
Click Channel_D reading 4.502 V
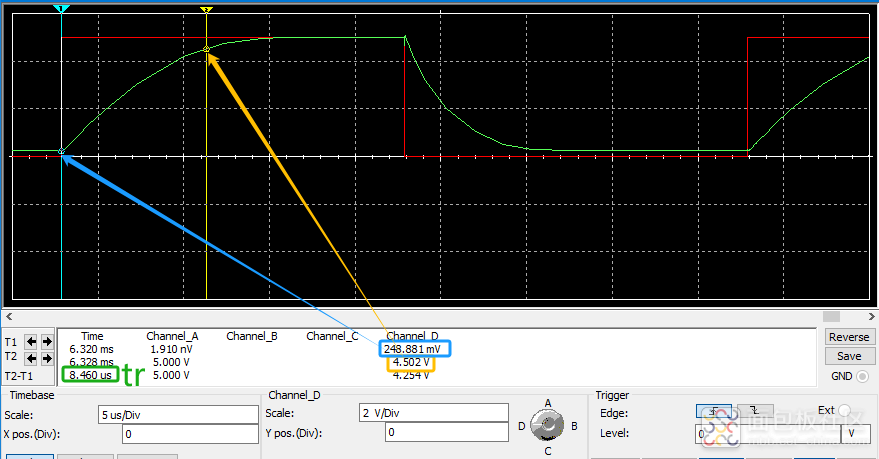pos(411,363)
